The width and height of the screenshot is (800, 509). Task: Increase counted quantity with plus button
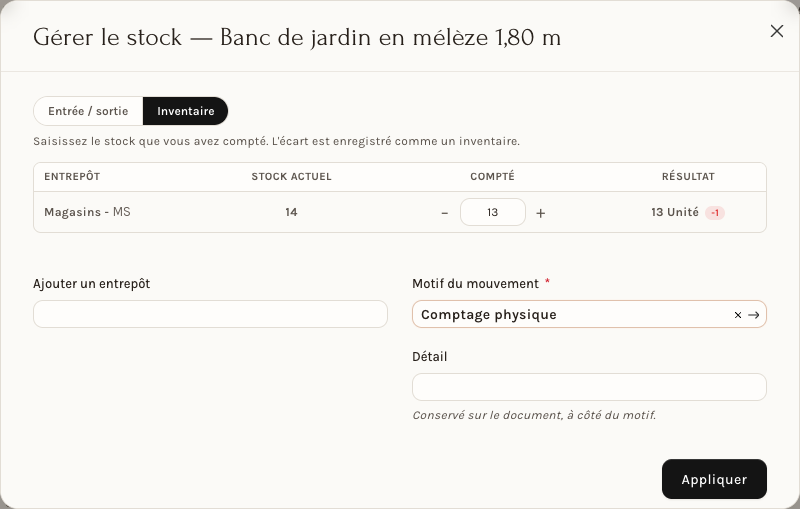[541, 213]
